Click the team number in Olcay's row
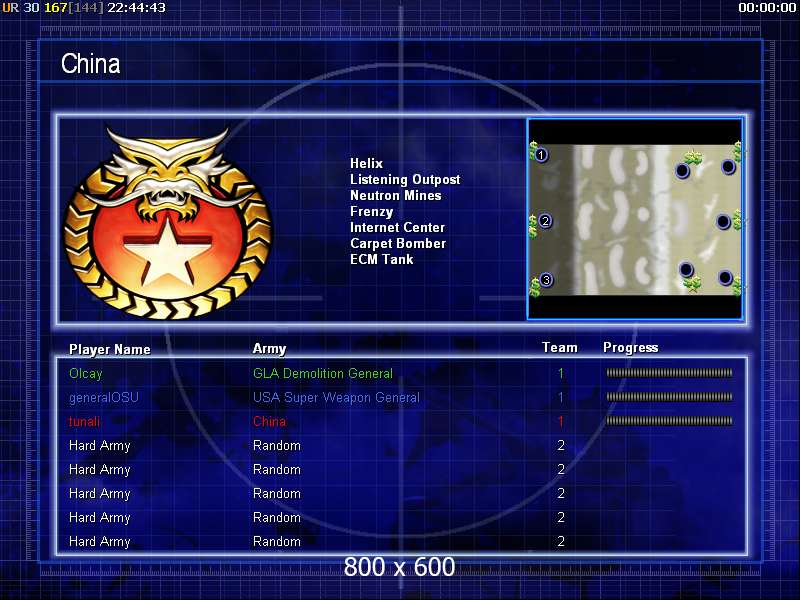Screen dimensions: 800x600 point(561,373)
